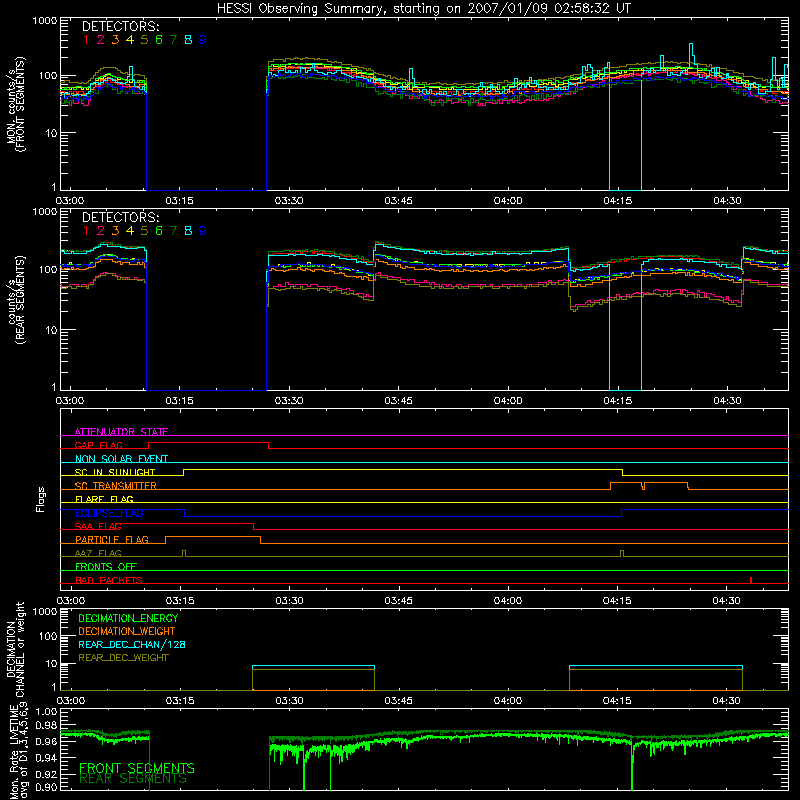
Task: Click the NON_SOLAR_EVENT flag label
Action: pyautogui.click(x=121, y=459)
